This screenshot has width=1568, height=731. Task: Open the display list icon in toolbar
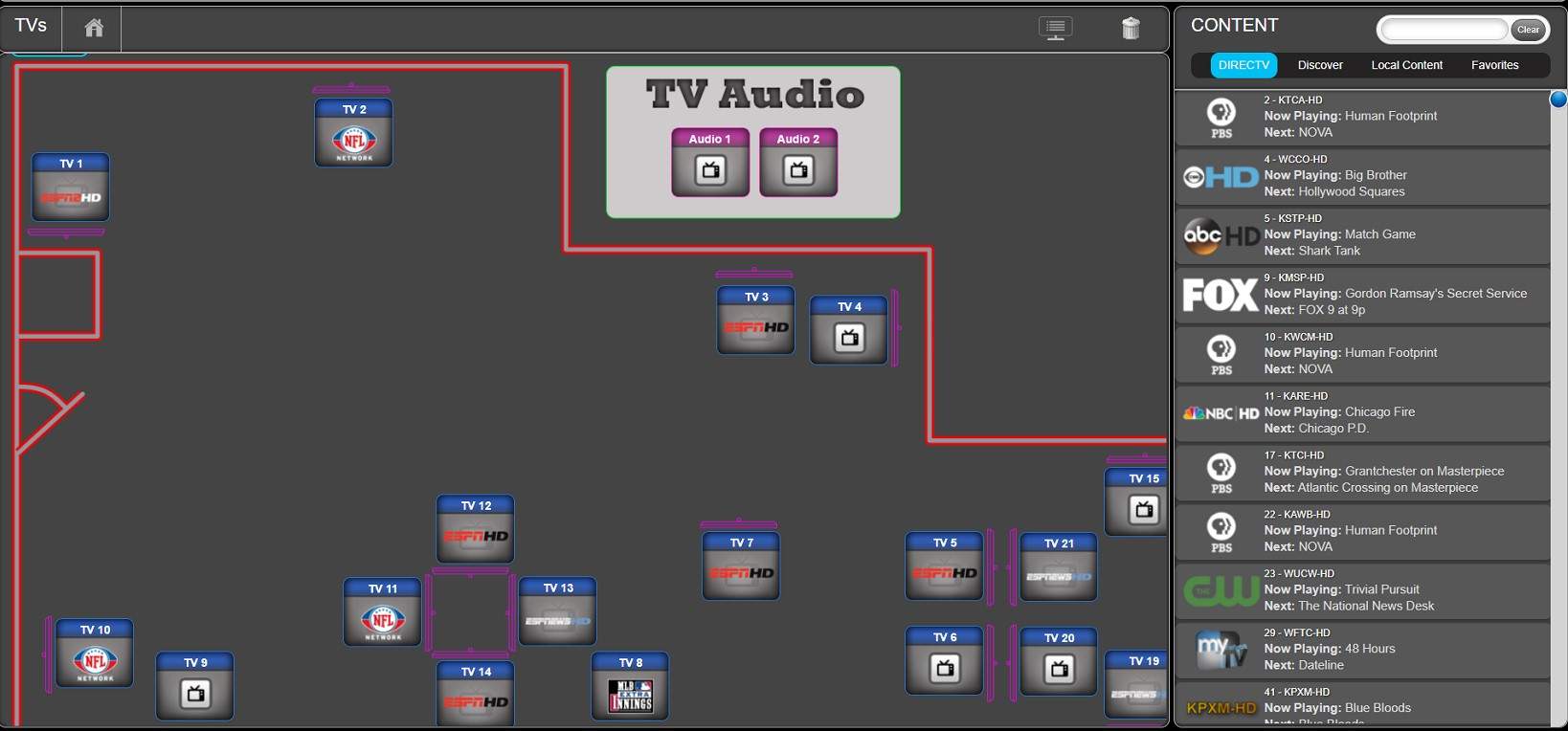(1055, 29)
